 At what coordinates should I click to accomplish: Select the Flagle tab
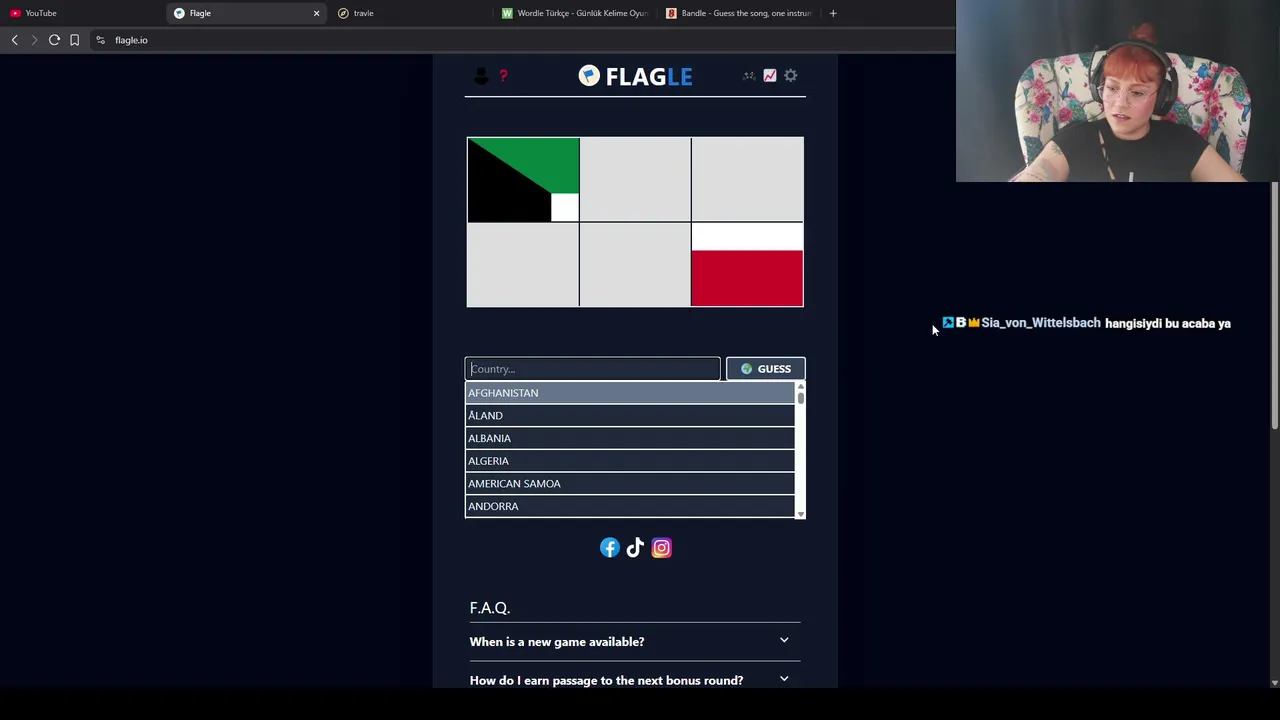coord(246,13)
